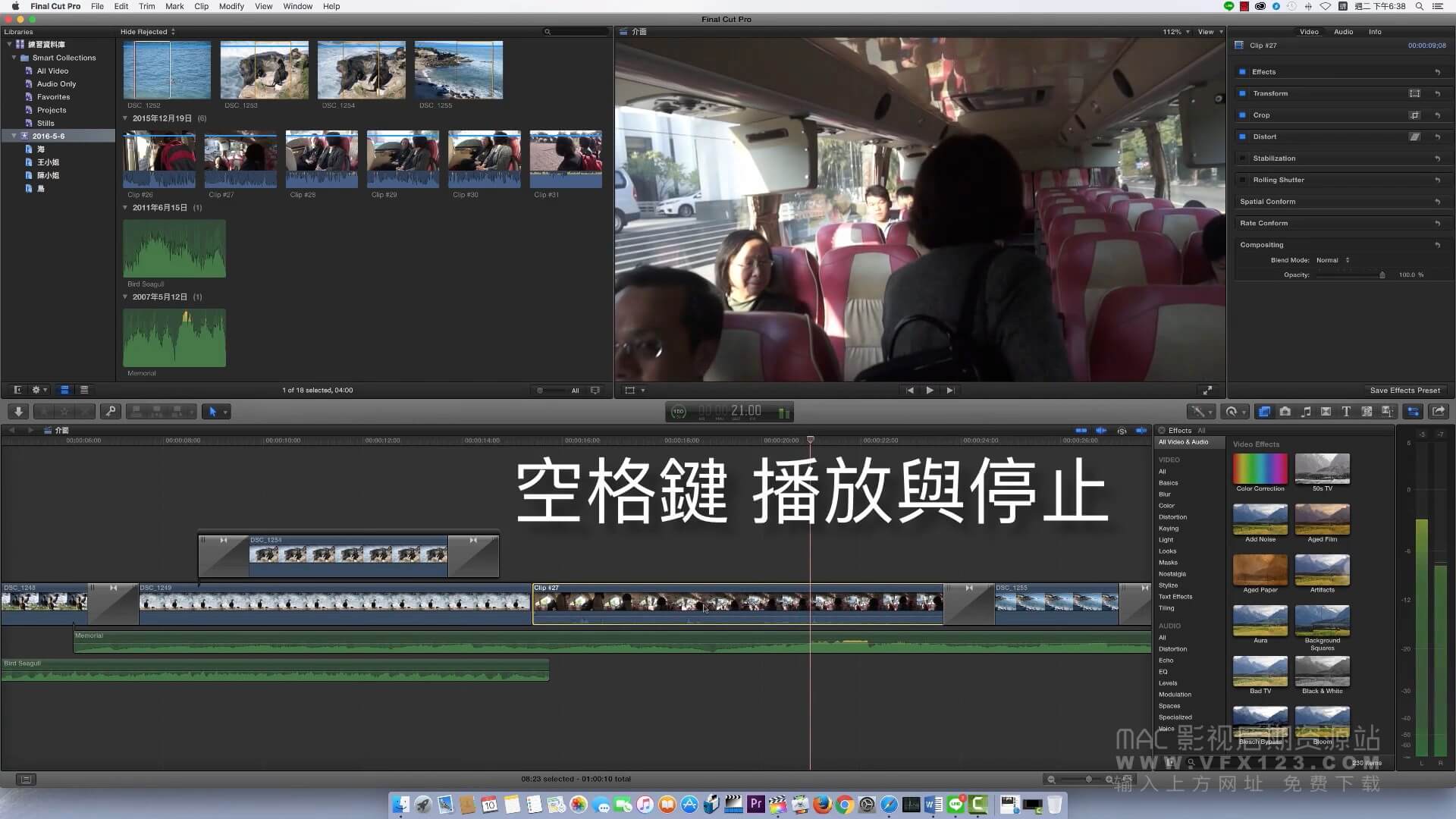This screenshot has height=819, width=1456.
Task: Open the Generators browser icon
Action: tap(1367, 412)
